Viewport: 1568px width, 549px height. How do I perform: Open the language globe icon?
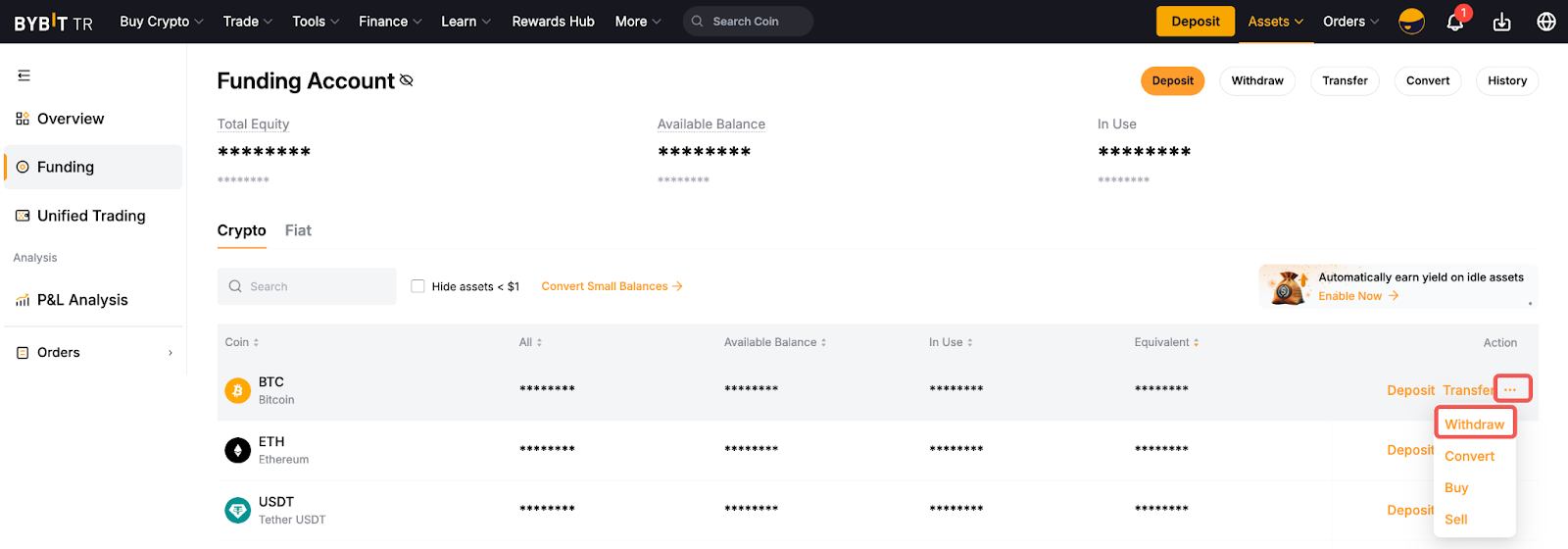(1546, 22)
